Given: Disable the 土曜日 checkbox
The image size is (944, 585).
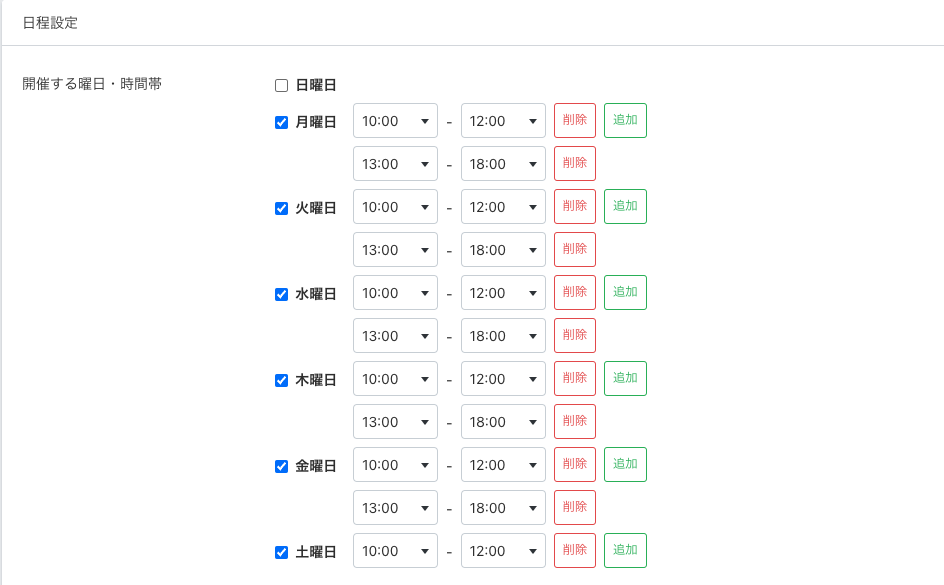Looking at the screenshot, I should [281, 552].
